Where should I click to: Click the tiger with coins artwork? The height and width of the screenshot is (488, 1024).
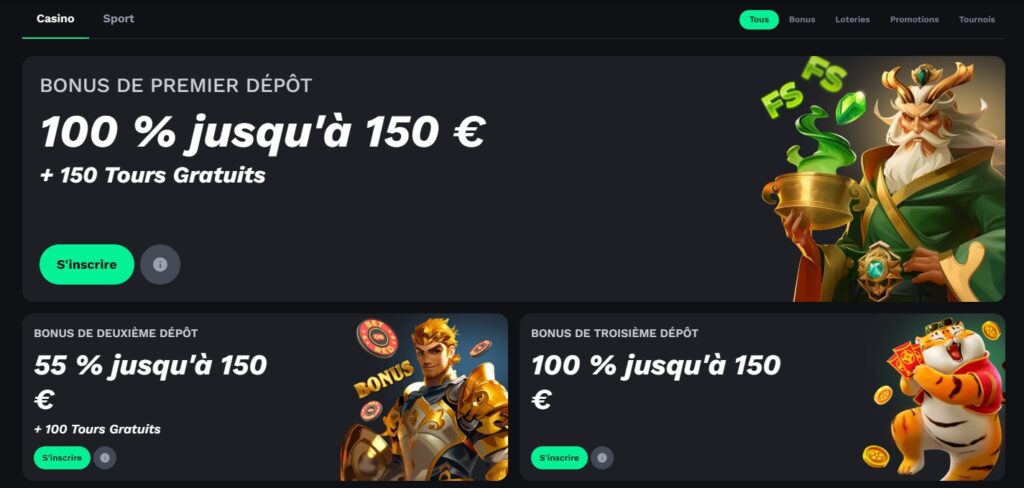938,397
